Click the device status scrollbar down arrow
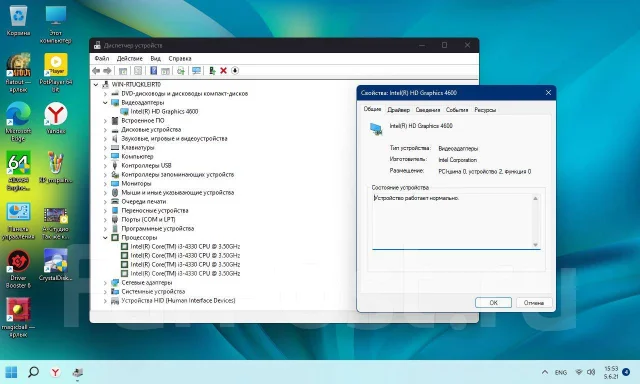 click(x=536, y=244)
